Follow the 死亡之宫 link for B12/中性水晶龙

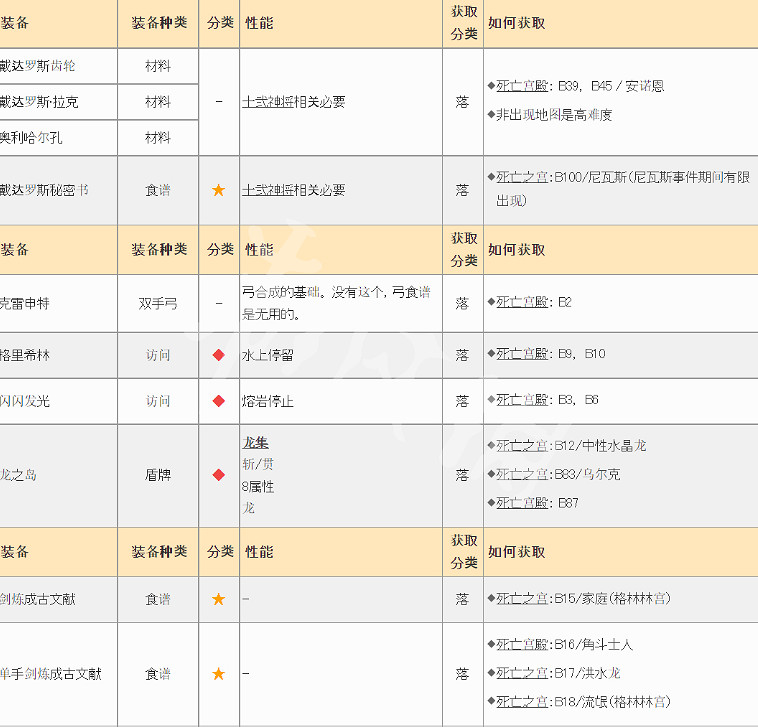pos(523,445)
